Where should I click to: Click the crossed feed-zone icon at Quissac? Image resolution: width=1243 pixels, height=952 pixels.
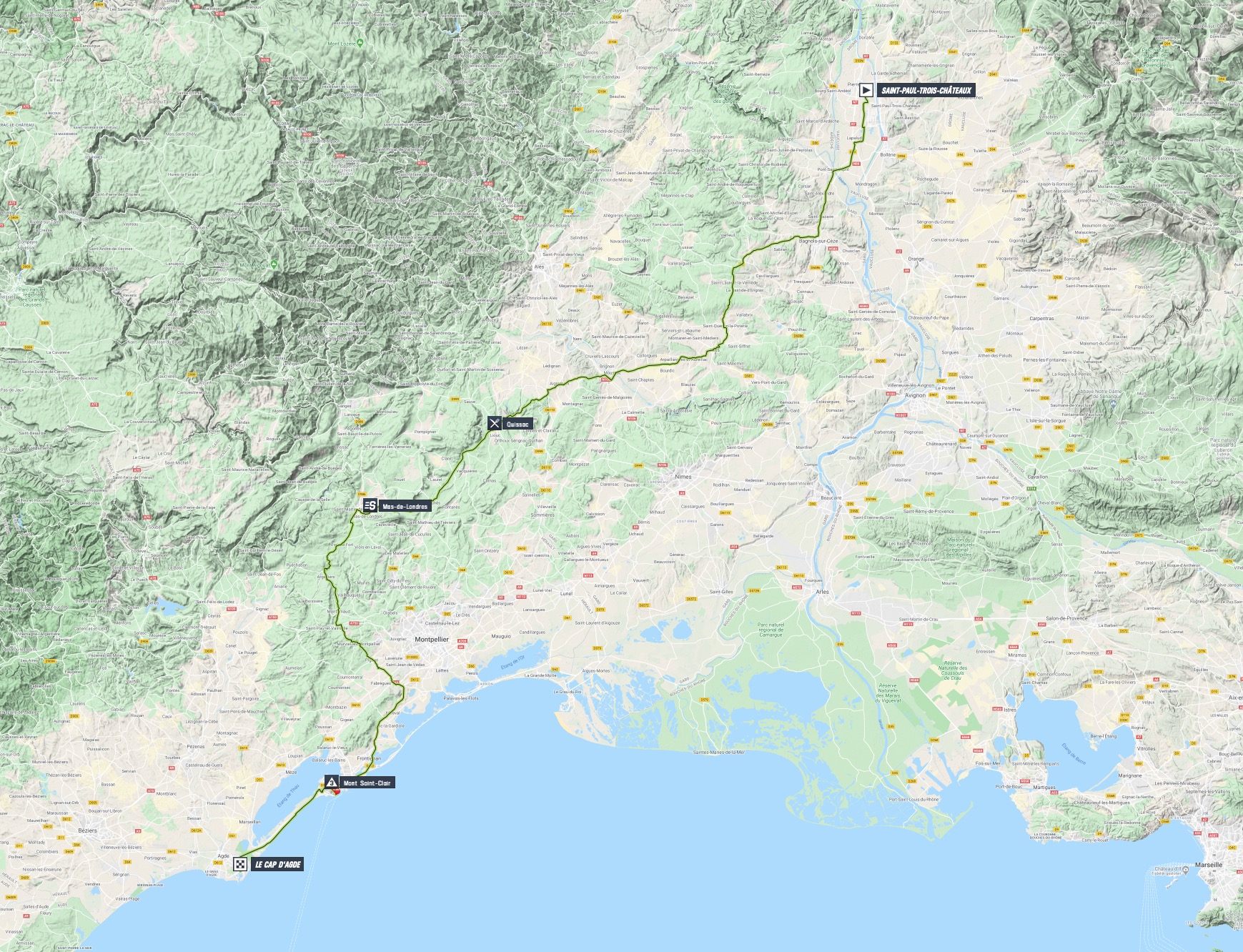pyautogui.click(x=494, y=424)
